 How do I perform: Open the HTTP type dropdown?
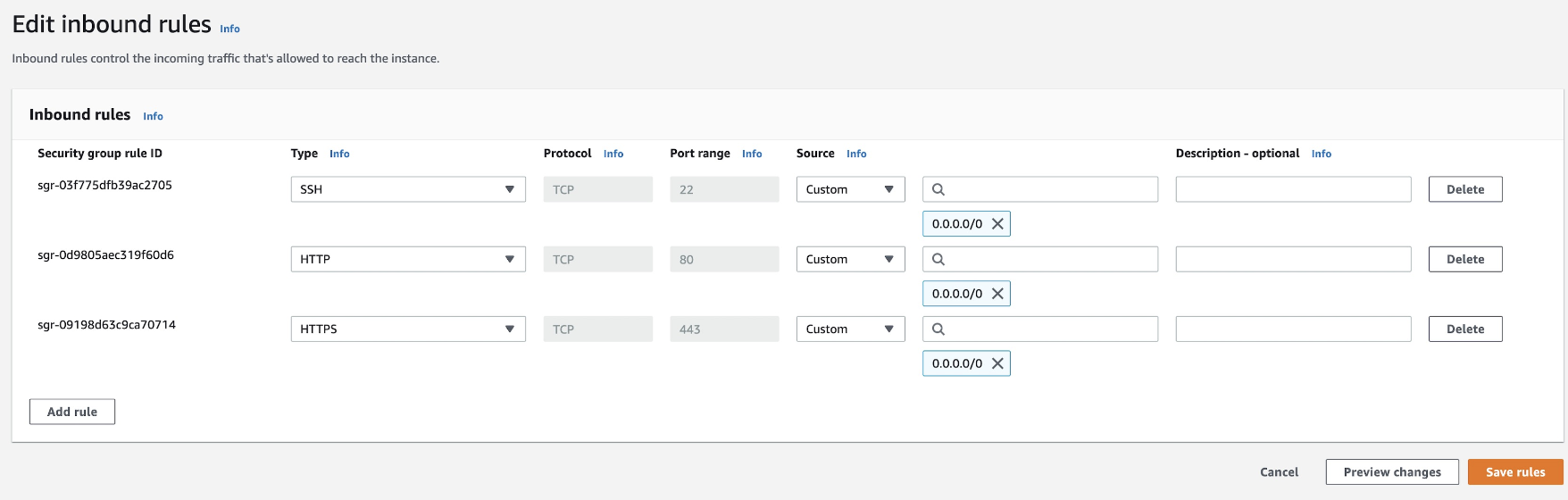(408, 259)
